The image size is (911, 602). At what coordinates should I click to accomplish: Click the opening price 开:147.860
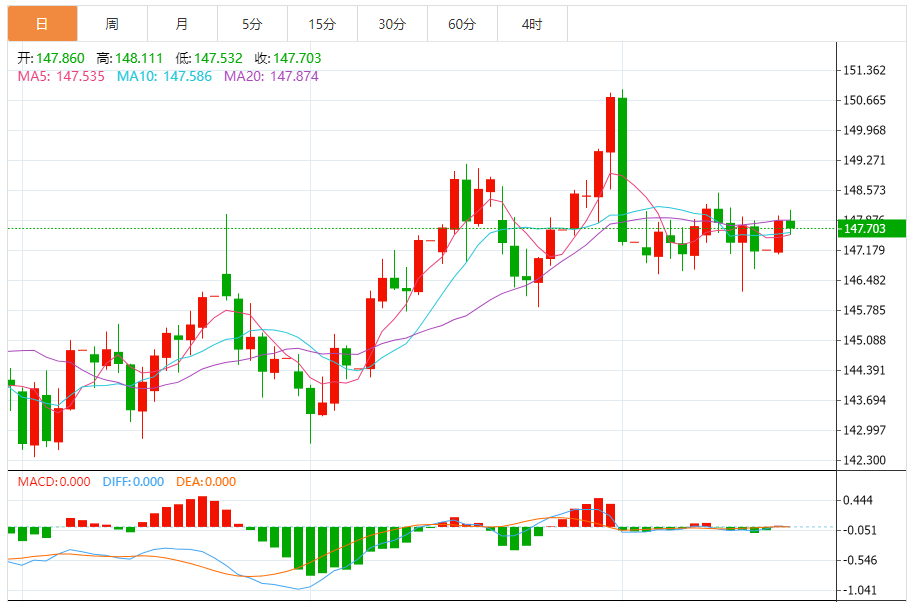click(51, 58)
